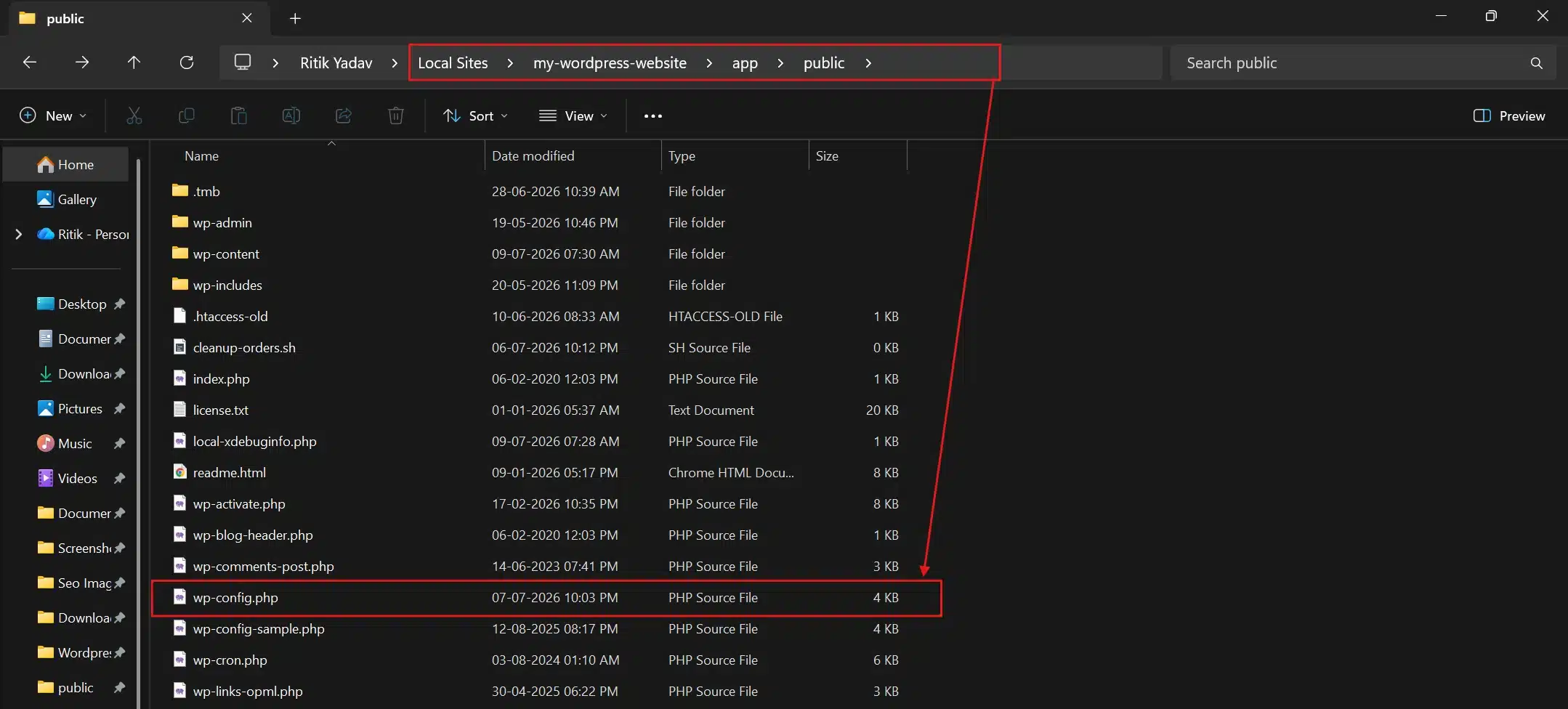Screen dimensions: 1568x709
Task: Open Pictures in quick access
Action: coord(70,408)
